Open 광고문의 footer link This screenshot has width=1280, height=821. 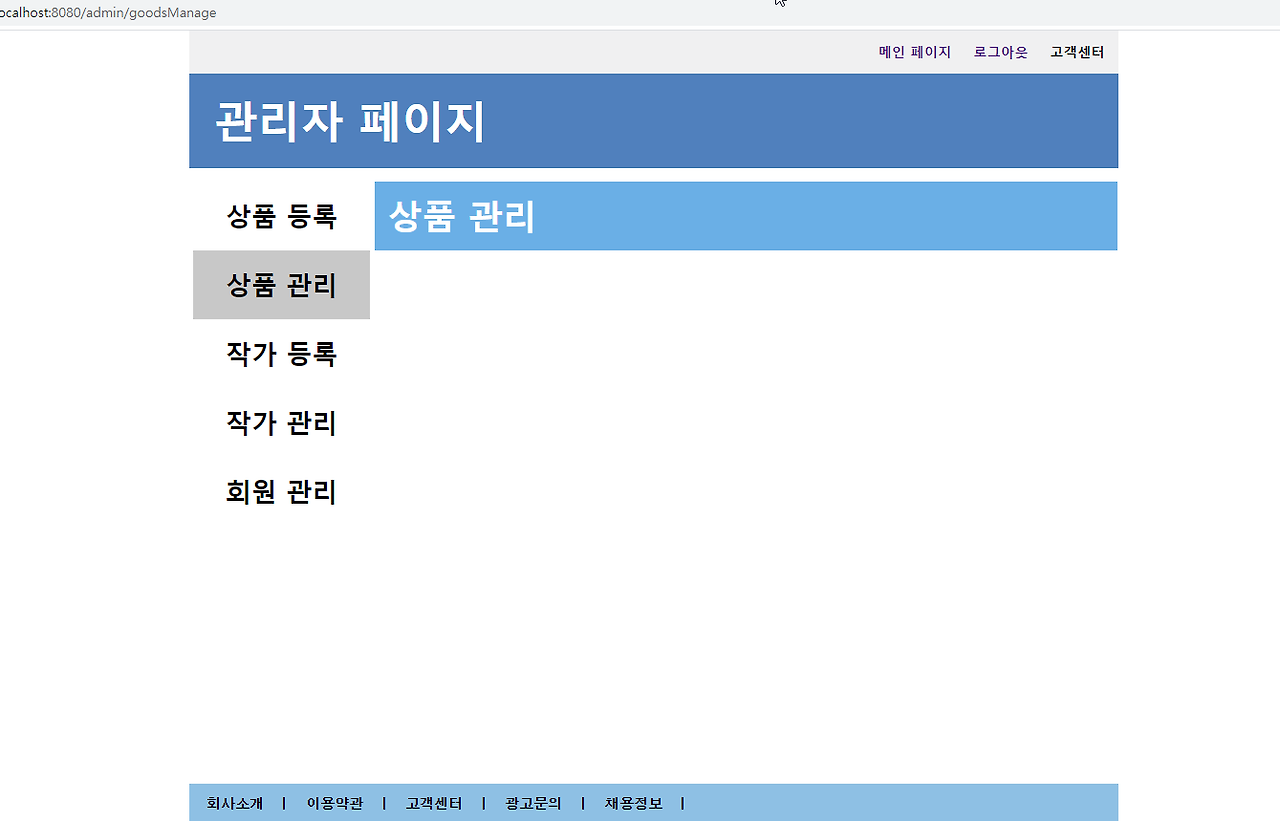coord(534,803)
